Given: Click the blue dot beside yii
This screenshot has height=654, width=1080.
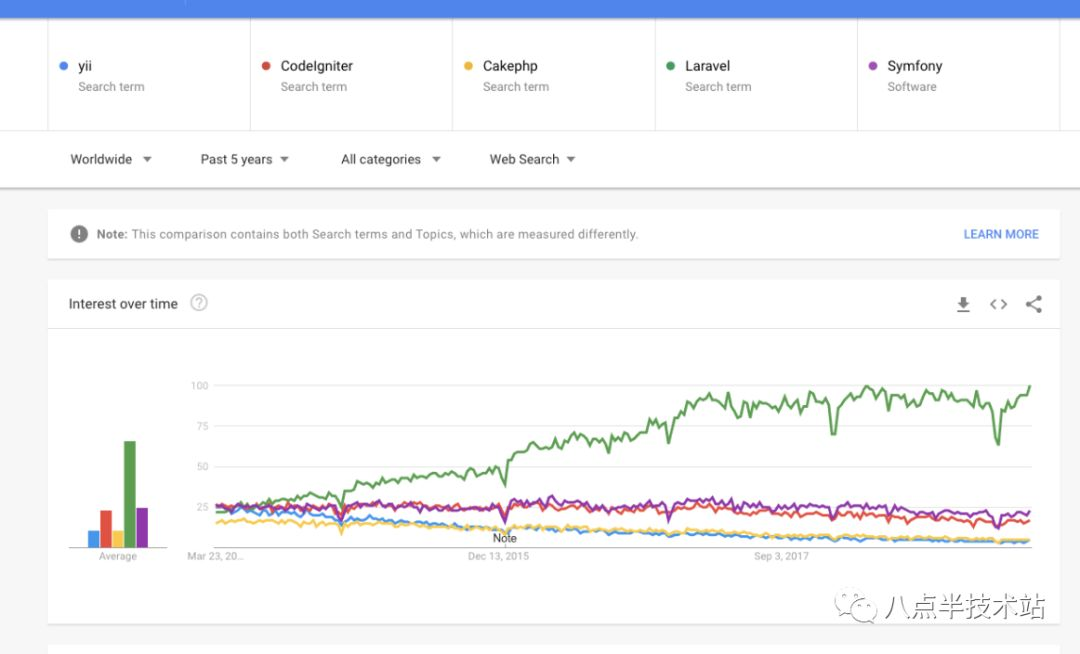Looking at the screenshot, I should tap(64, 66).
